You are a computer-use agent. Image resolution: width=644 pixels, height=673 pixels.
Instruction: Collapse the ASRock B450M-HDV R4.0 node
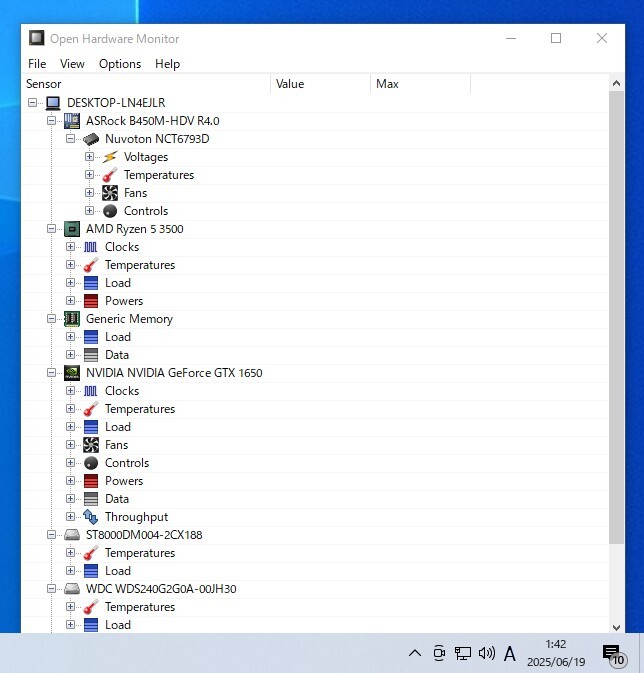coord(51,121)
